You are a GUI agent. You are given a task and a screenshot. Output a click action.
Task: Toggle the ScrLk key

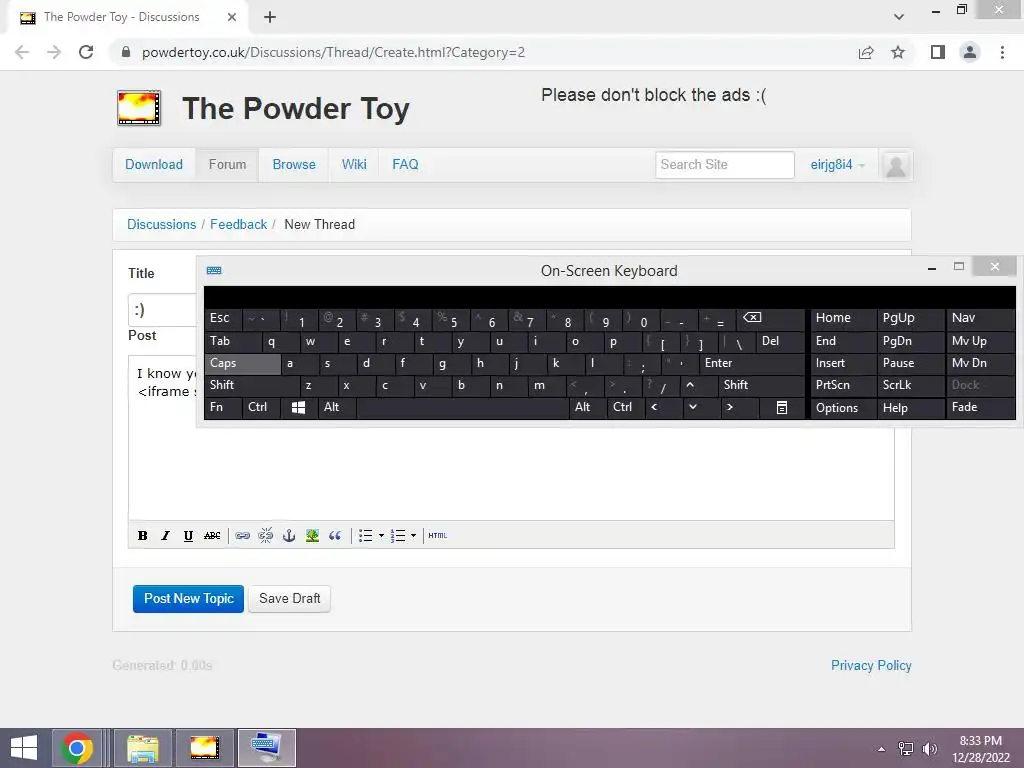pyautogui.click(x=910, y=385)
